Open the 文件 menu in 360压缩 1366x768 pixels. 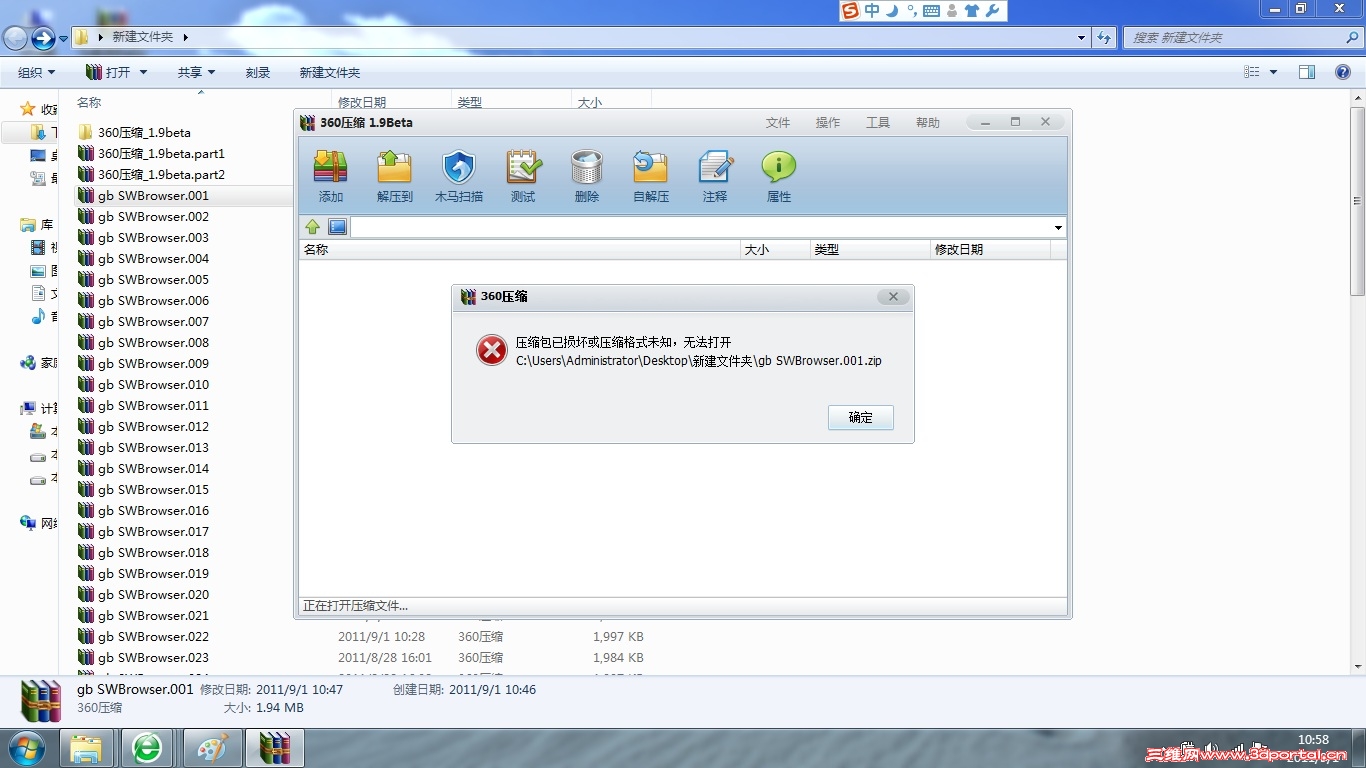click(778, 123)
